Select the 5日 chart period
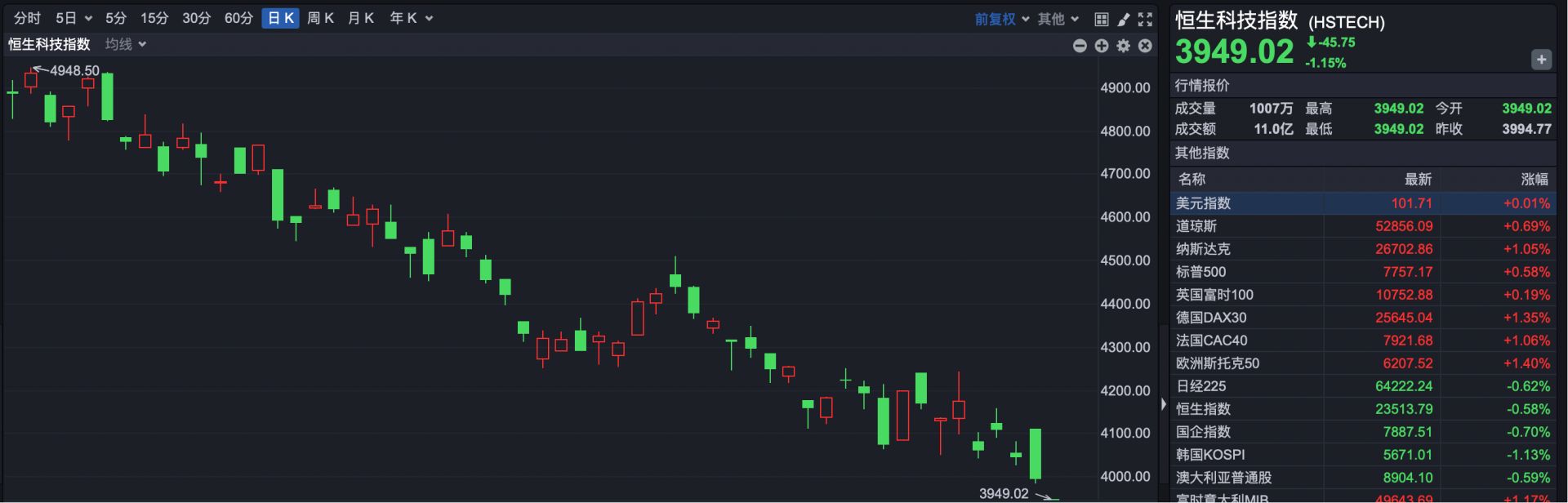 coord(66,18)
